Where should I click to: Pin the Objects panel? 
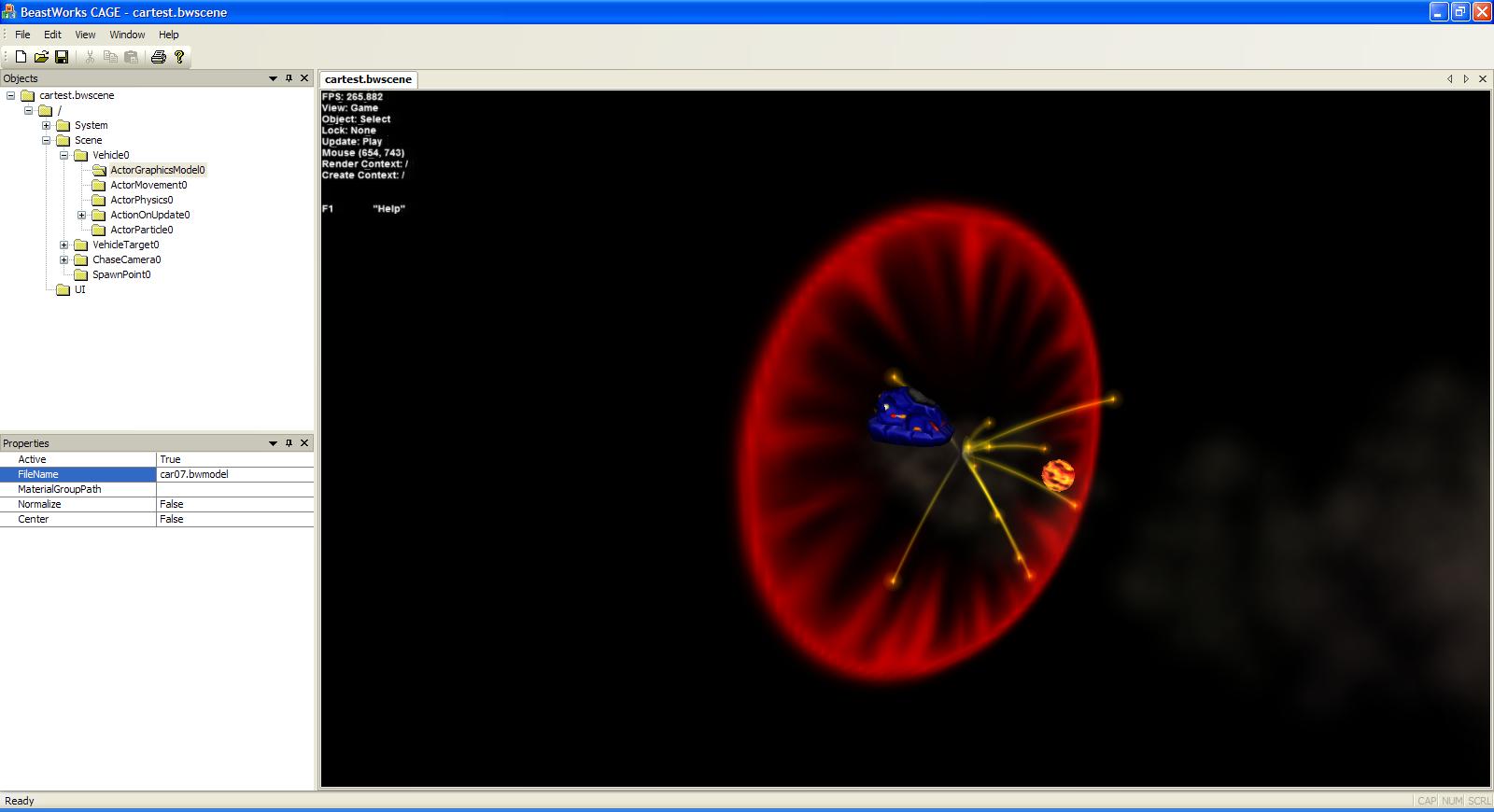(x=289, y=78)
